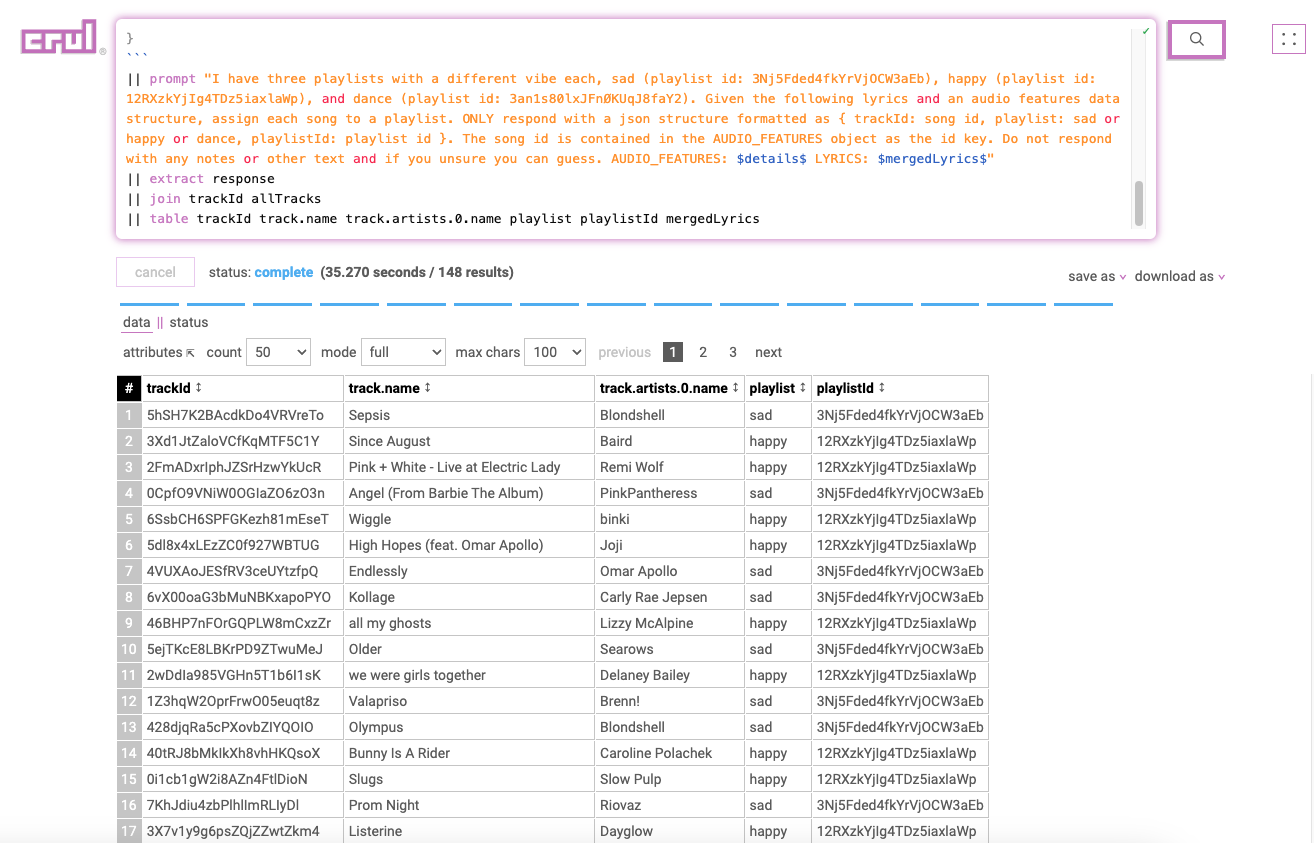This screenshot has width=1314, height=843.
Task: Click artist cell Delaney Bailey
Action: pos(670,675)
